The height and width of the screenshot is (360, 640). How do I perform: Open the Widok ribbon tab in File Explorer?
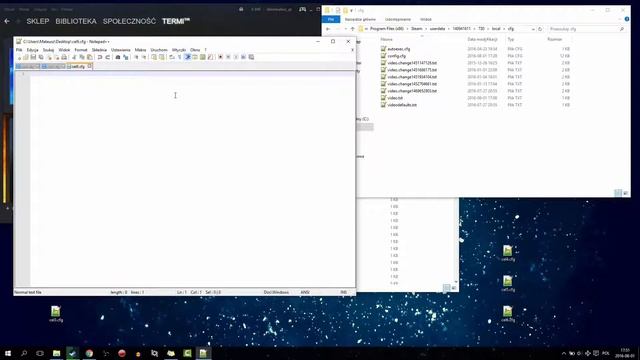point(426,19)
